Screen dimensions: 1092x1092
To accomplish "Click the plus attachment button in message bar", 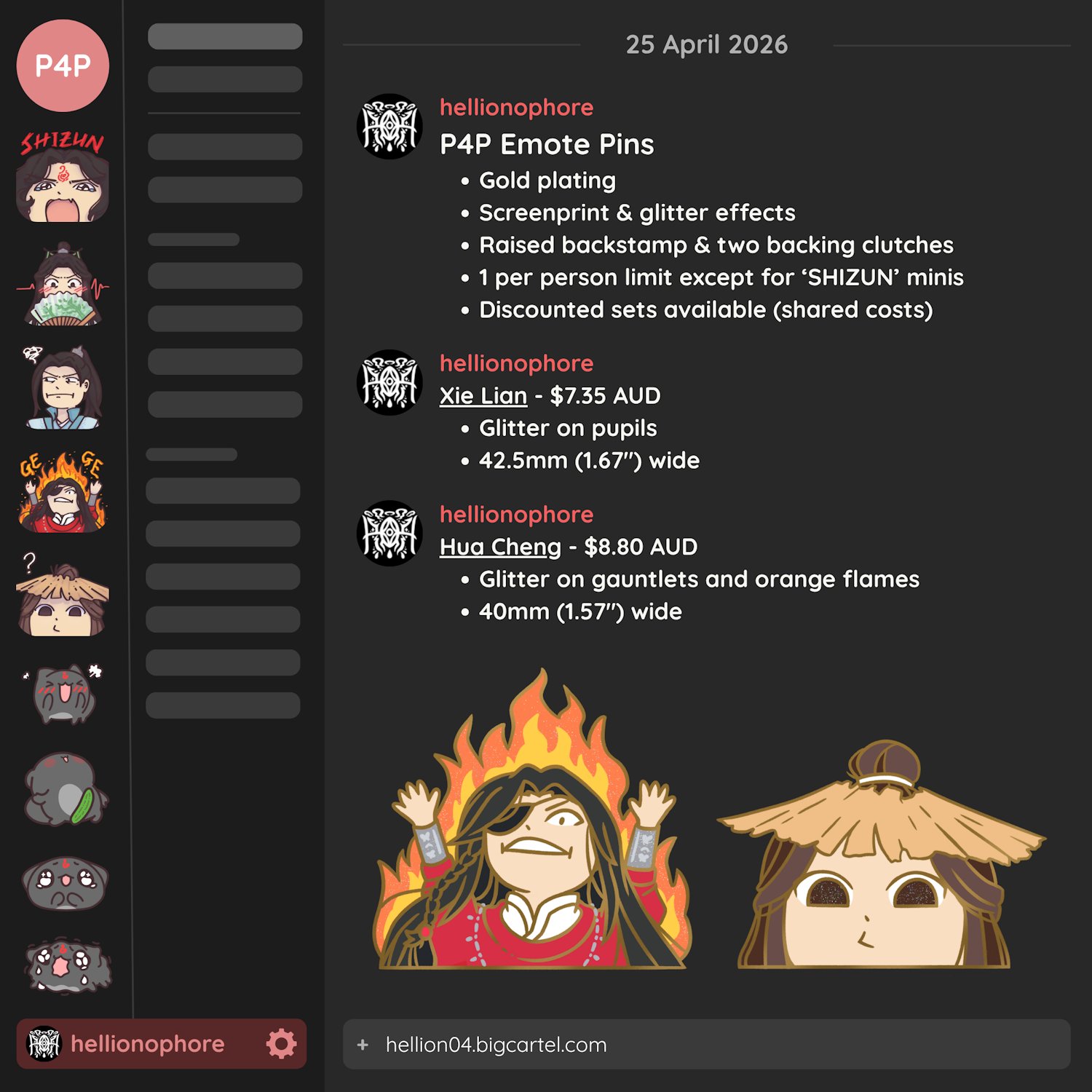I will pos(363,1045).
